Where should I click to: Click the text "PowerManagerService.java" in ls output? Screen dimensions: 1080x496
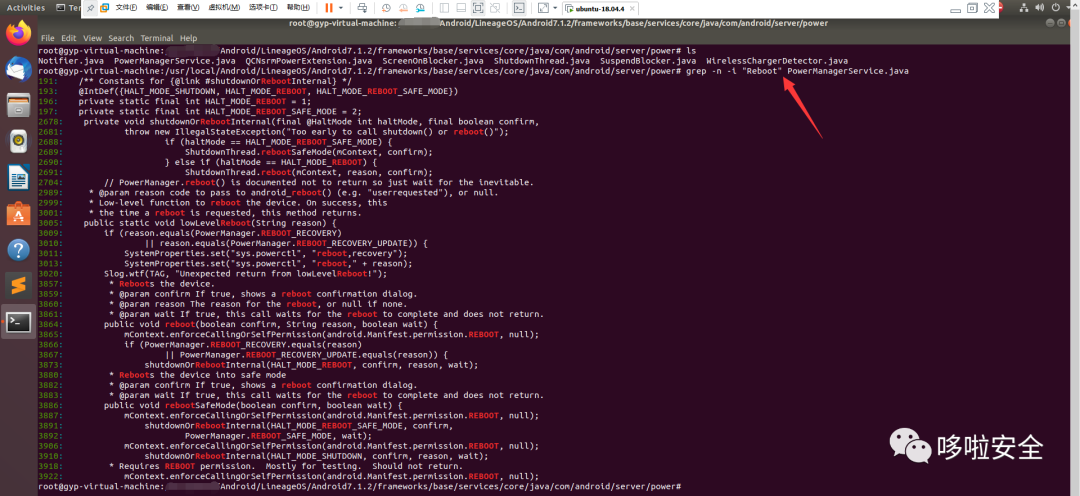[174, 61]
